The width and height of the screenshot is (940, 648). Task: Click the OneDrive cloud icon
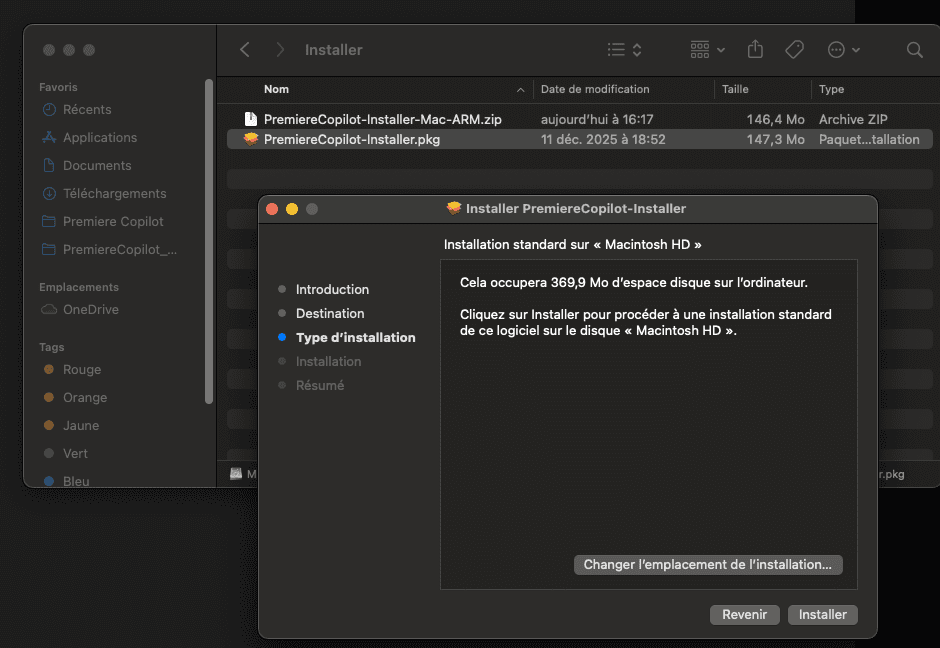(x=49, y=309)
